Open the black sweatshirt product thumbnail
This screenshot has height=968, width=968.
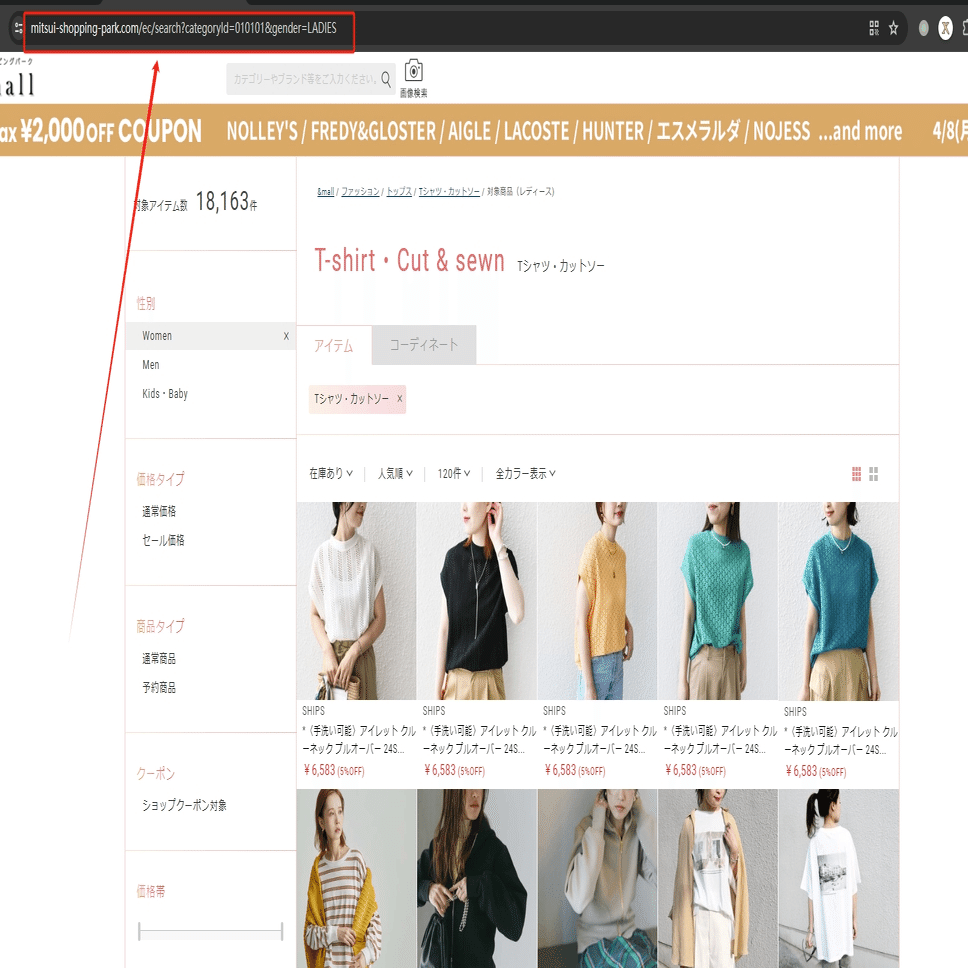(477, 878)
